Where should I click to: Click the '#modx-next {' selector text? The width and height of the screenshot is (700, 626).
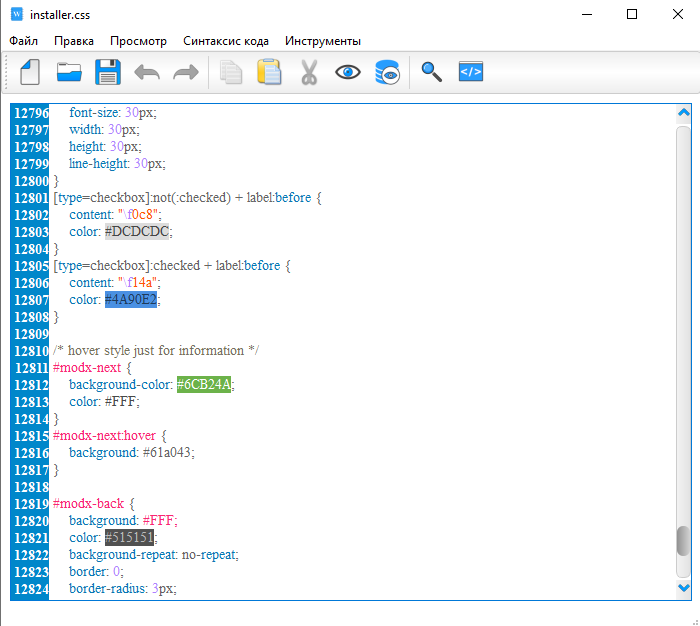(x=92, y=367)
